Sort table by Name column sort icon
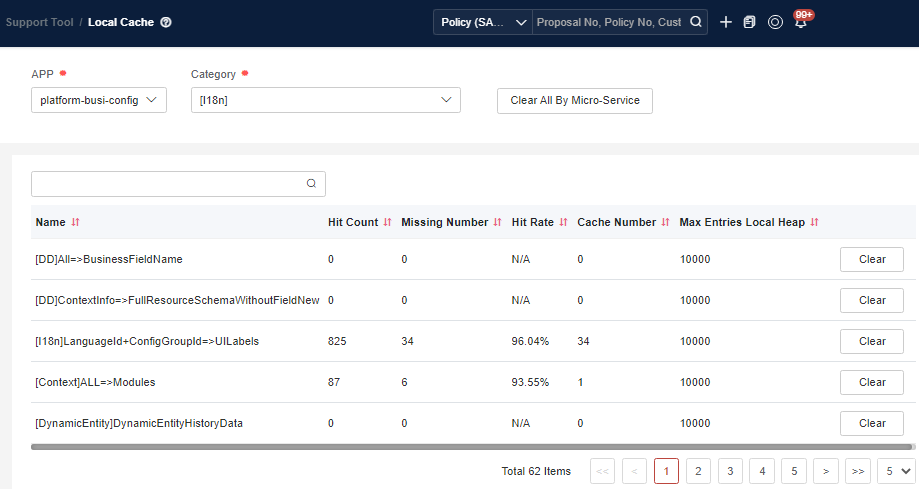Viewport: 919px width, 489px height. point(75,222)
